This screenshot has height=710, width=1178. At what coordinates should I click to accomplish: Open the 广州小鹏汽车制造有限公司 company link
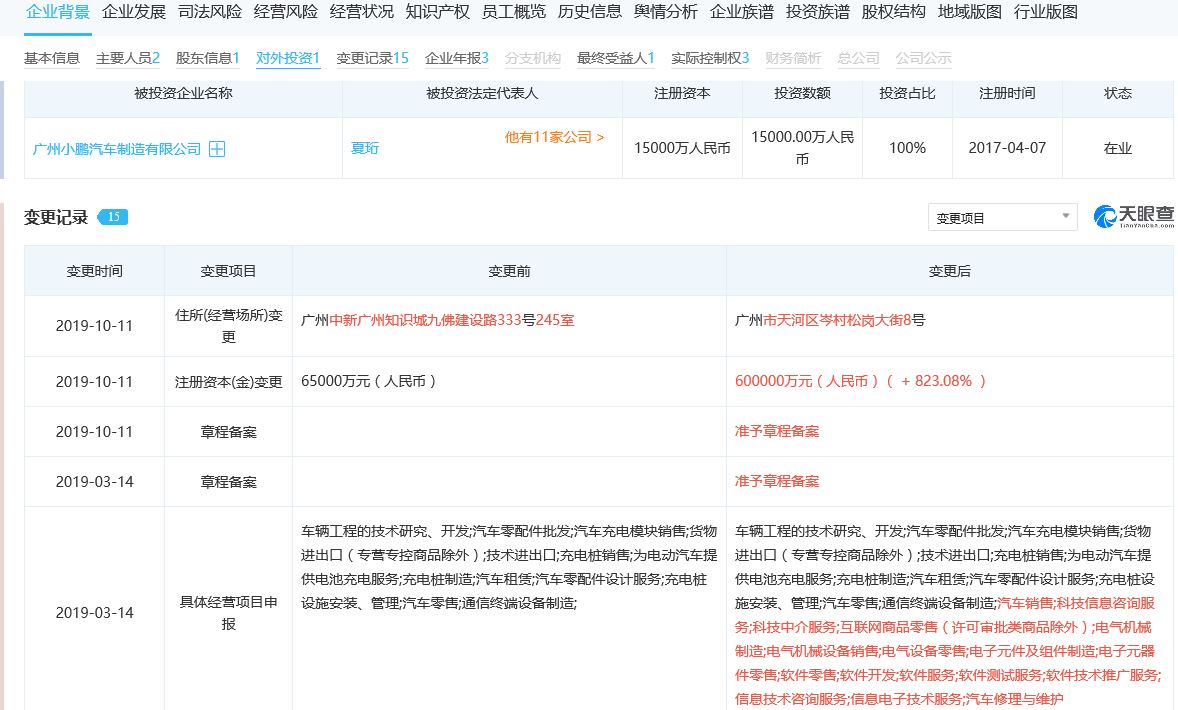[117, 149]
